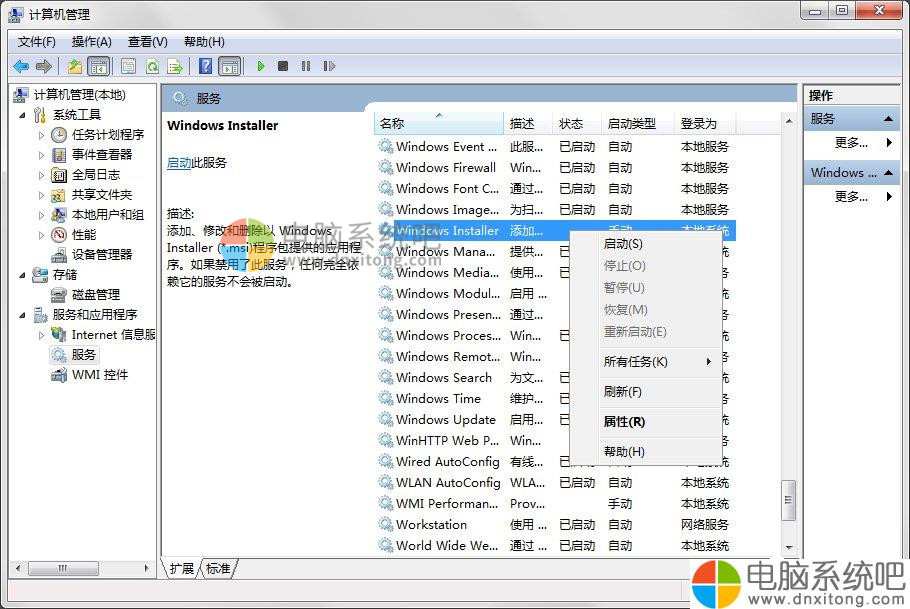Click the Restart service toolbar icon

[329, 66]
